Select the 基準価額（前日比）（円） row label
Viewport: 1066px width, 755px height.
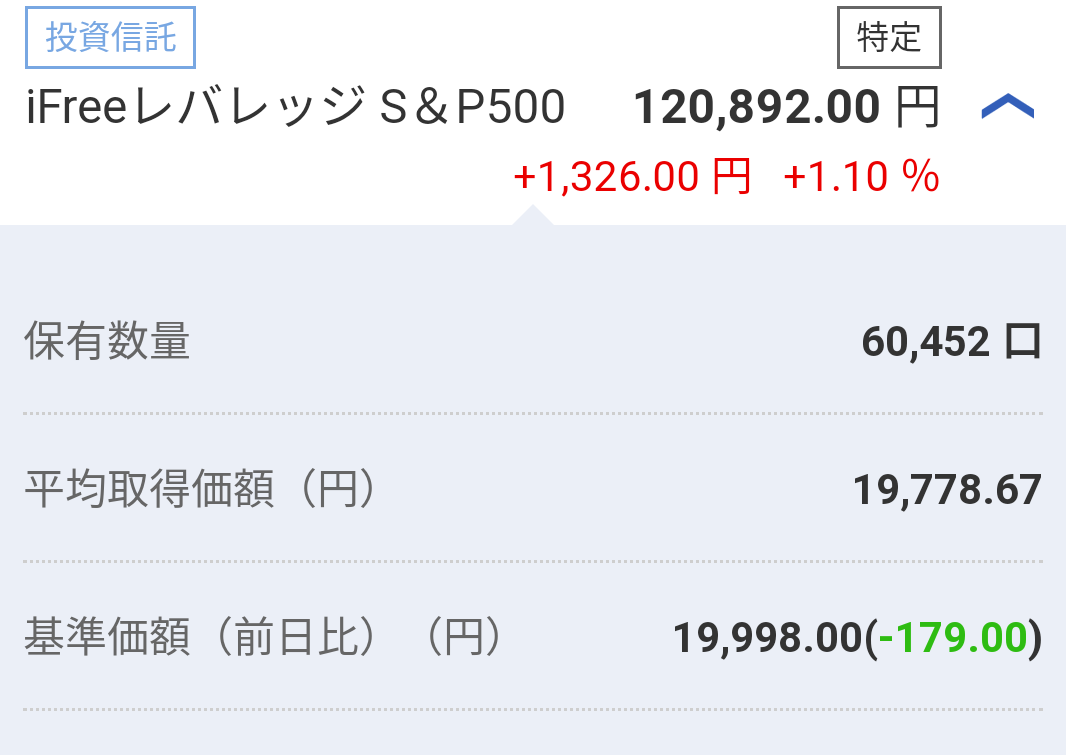pyautogui.click(x=264, y=637)
